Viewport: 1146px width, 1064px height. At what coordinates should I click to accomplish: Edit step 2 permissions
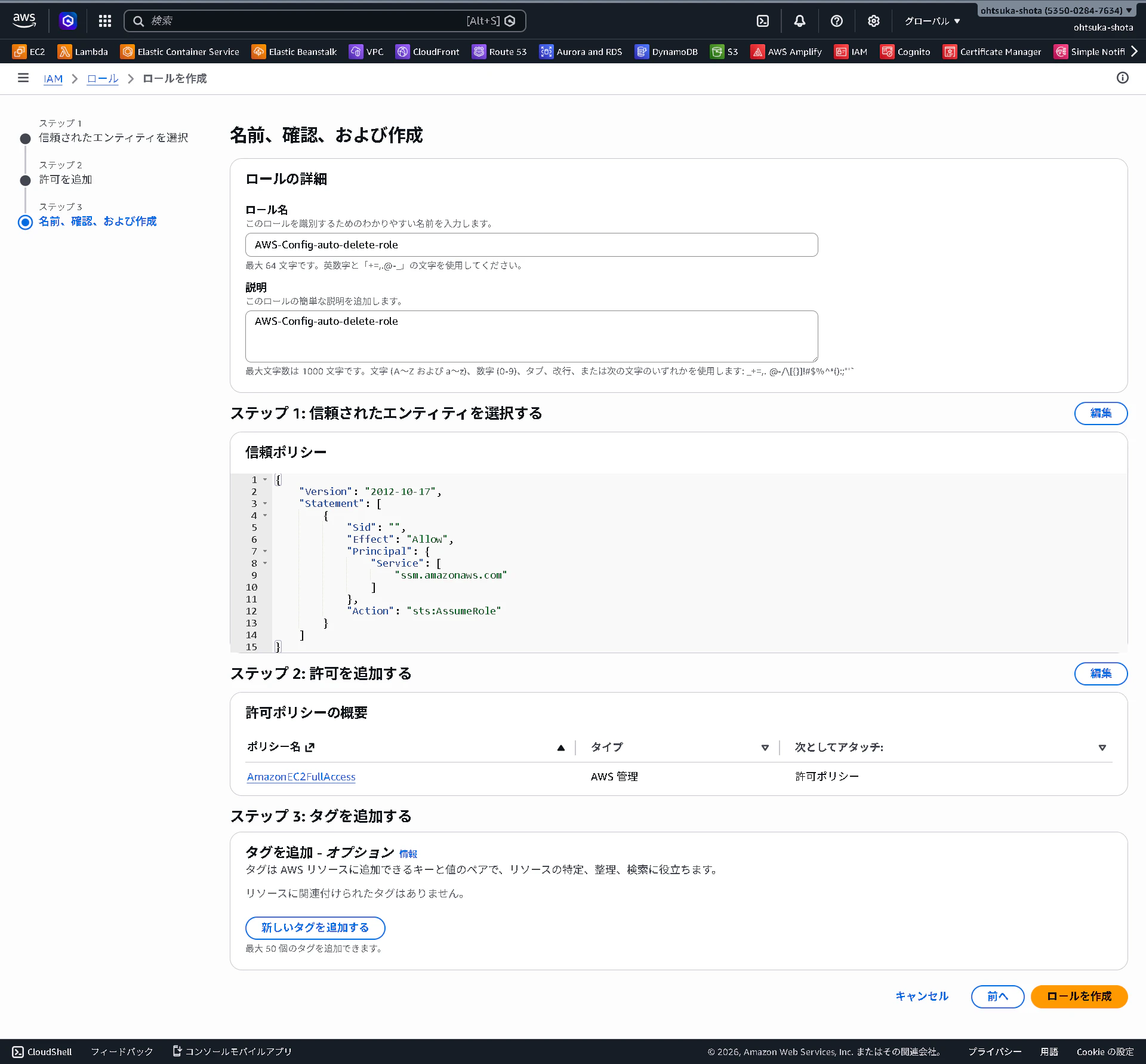pos(1101,674)
